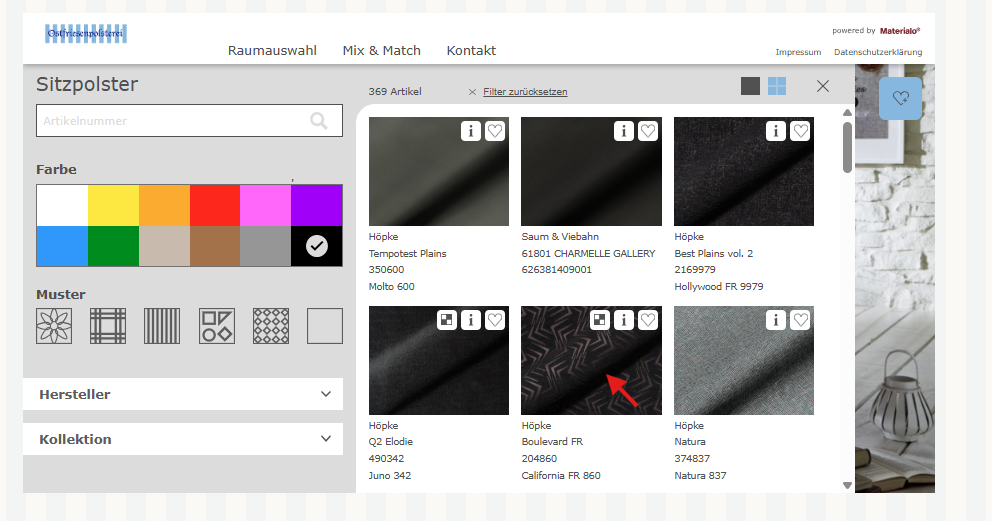Image resolution: width=992 pixels, height=521 pixels.
Task: Switch to grid tile view
Action: pyautogui.click(x=777, y=86)
